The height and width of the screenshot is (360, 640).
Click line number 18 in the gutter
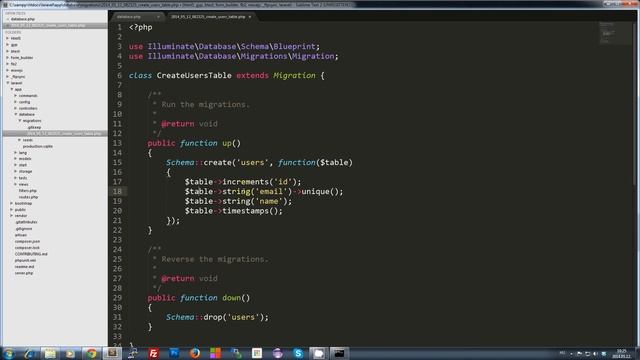pos(117,191)
